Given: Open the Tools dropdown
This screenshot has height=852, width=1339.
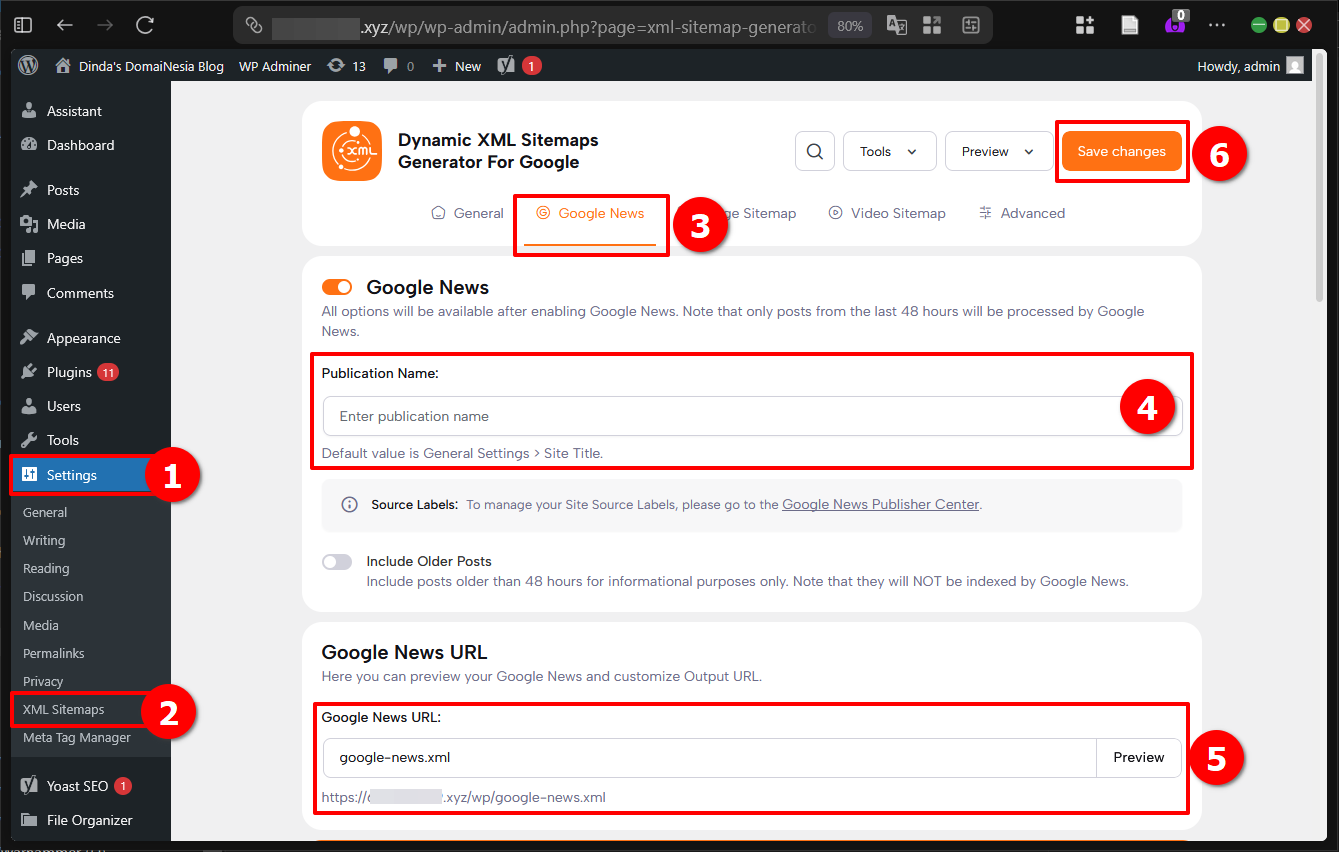Looking at the screenshot, I should coord(889,150).
